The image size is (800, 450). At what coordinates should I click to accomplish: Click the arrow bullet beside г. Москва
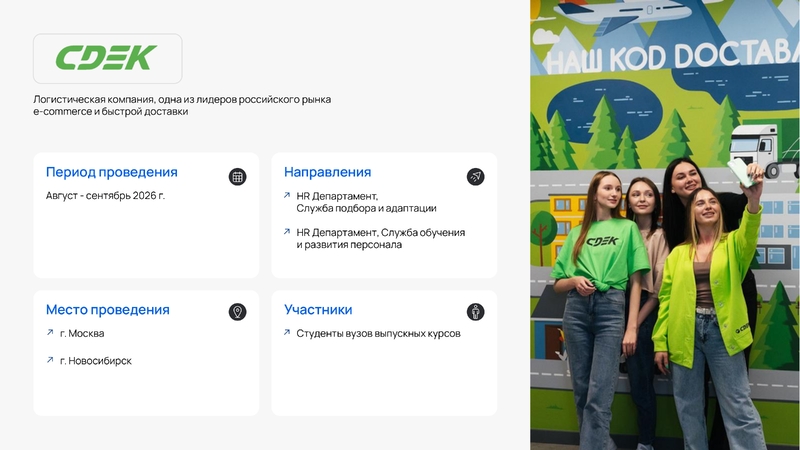pos(50,333)
